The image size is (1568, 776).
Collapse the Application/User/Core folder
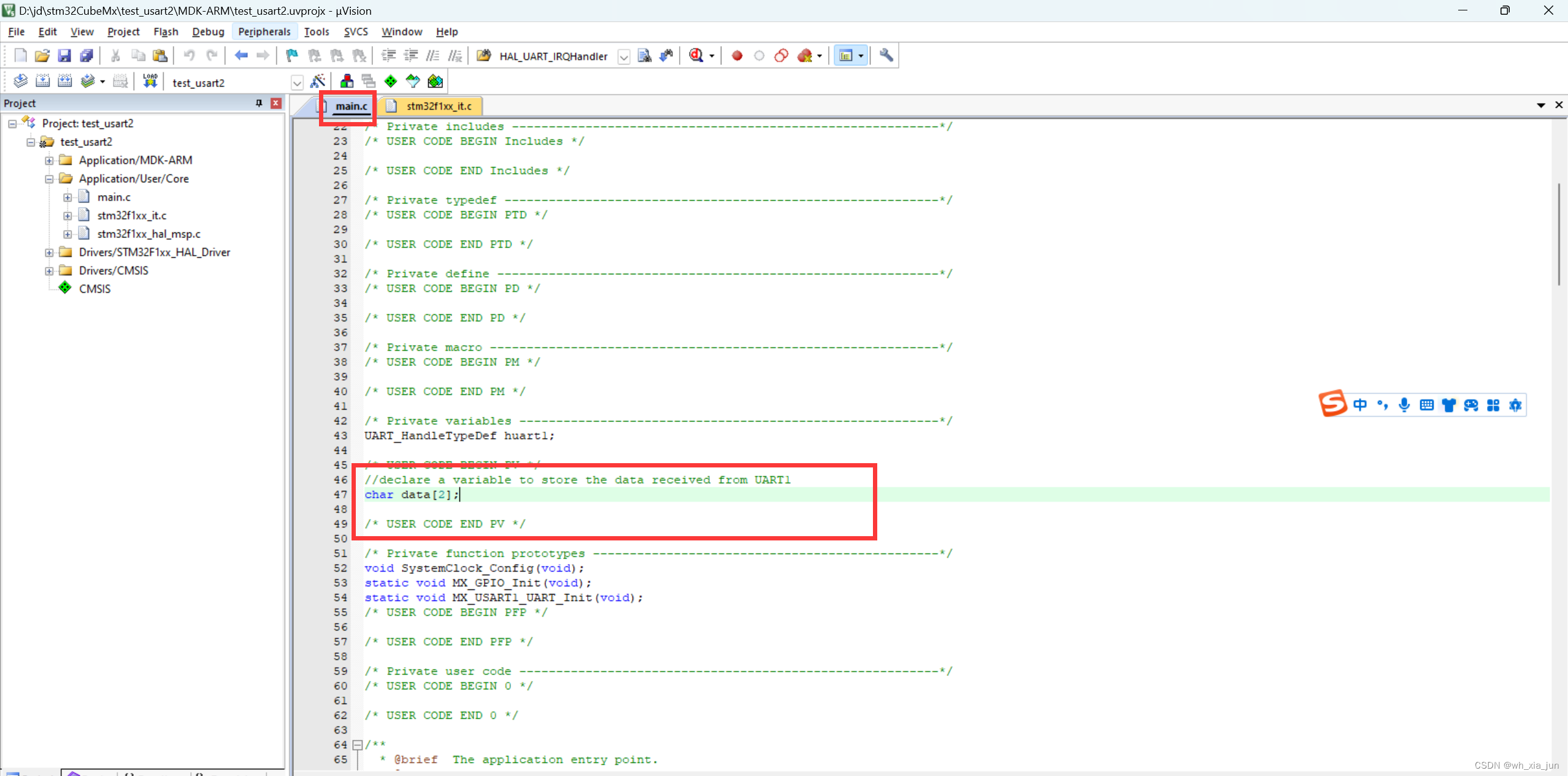49,179
